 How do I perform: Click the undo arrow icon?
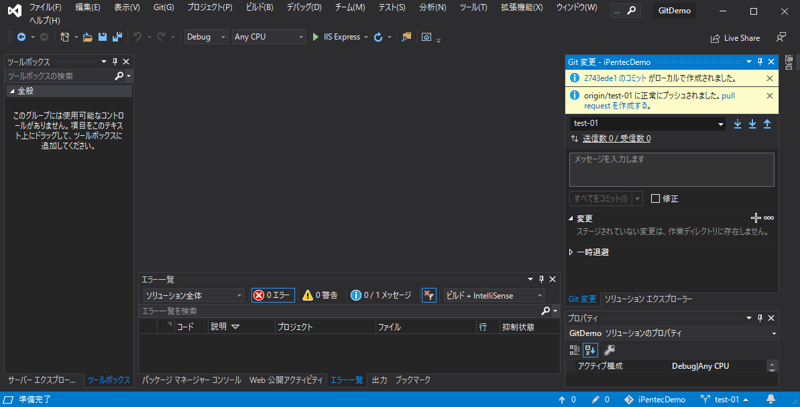pyautogui.click(x=137, y=37)
